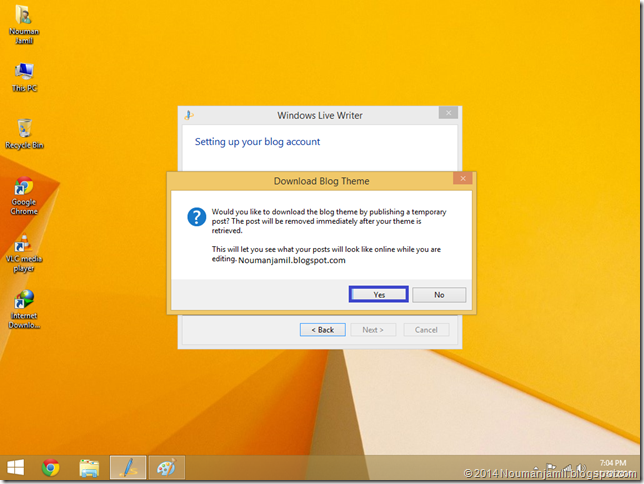This screenshot has width=644, height=484.
Task: Click the taskbar clock showing 7:04 PM
Action: (613, 463)
